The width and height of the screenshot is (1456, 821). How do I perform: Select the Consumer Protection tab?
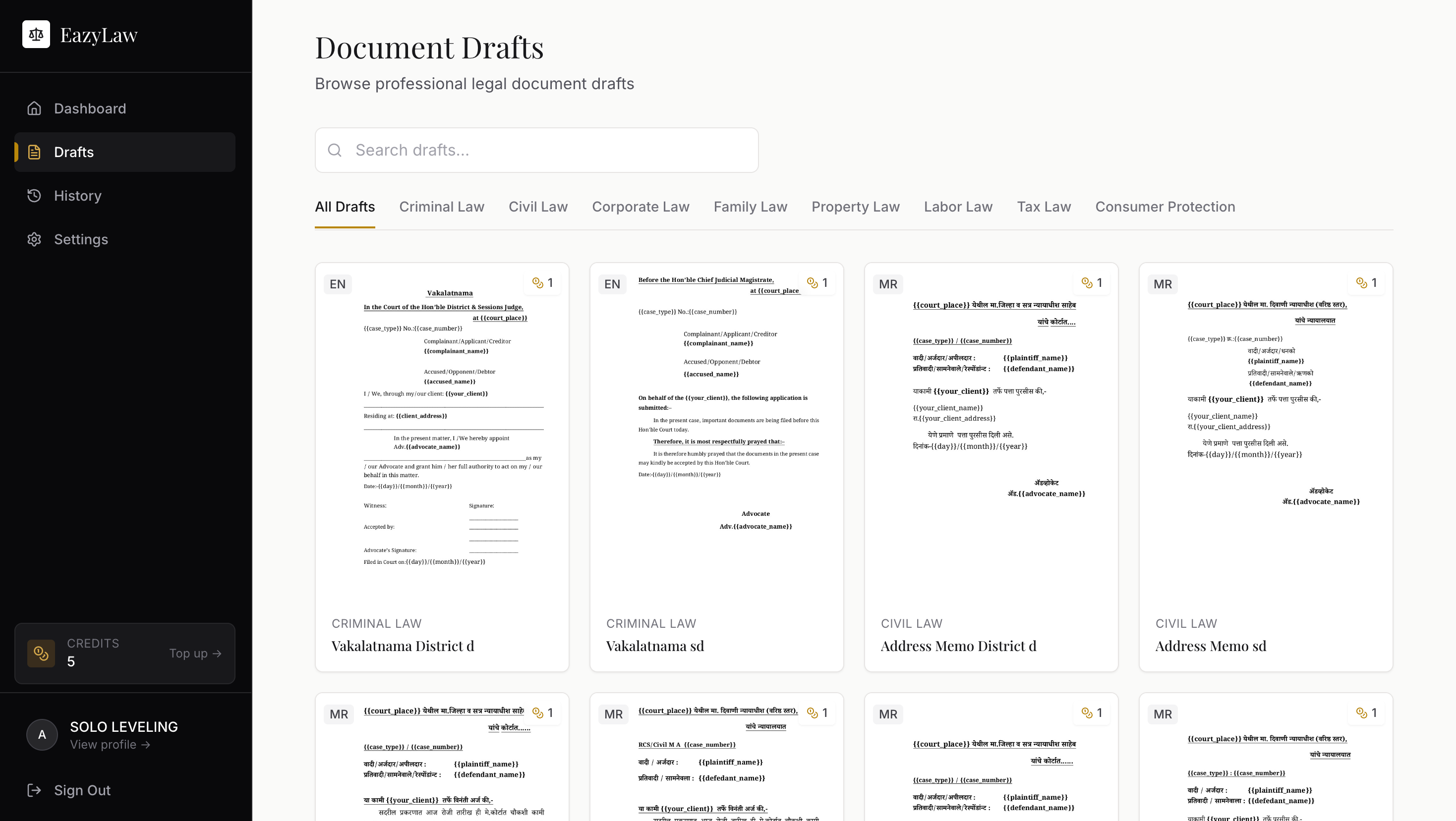pyautogui.click(x=1165, y=207)
